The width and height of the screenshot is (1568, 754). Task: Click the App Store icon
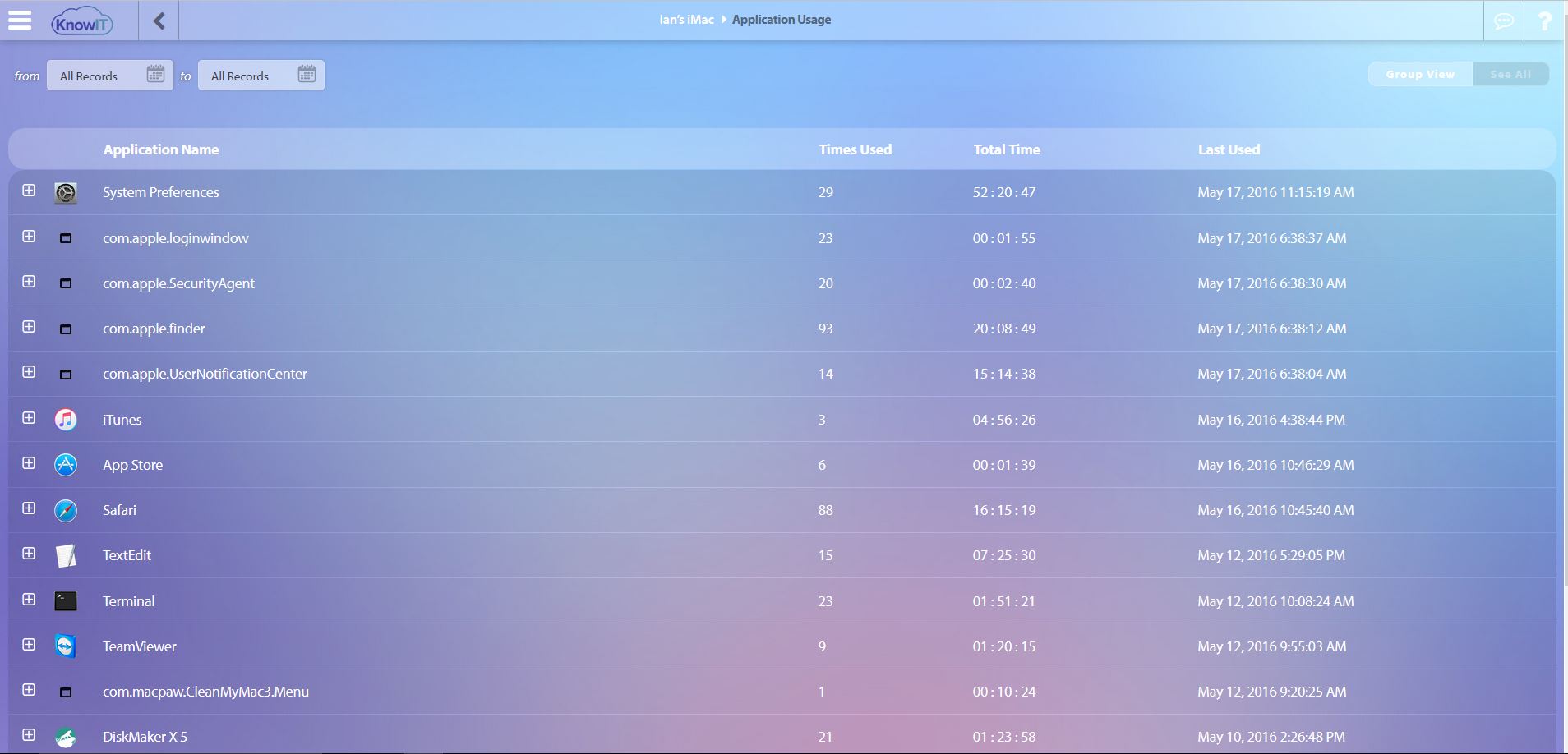66,465
